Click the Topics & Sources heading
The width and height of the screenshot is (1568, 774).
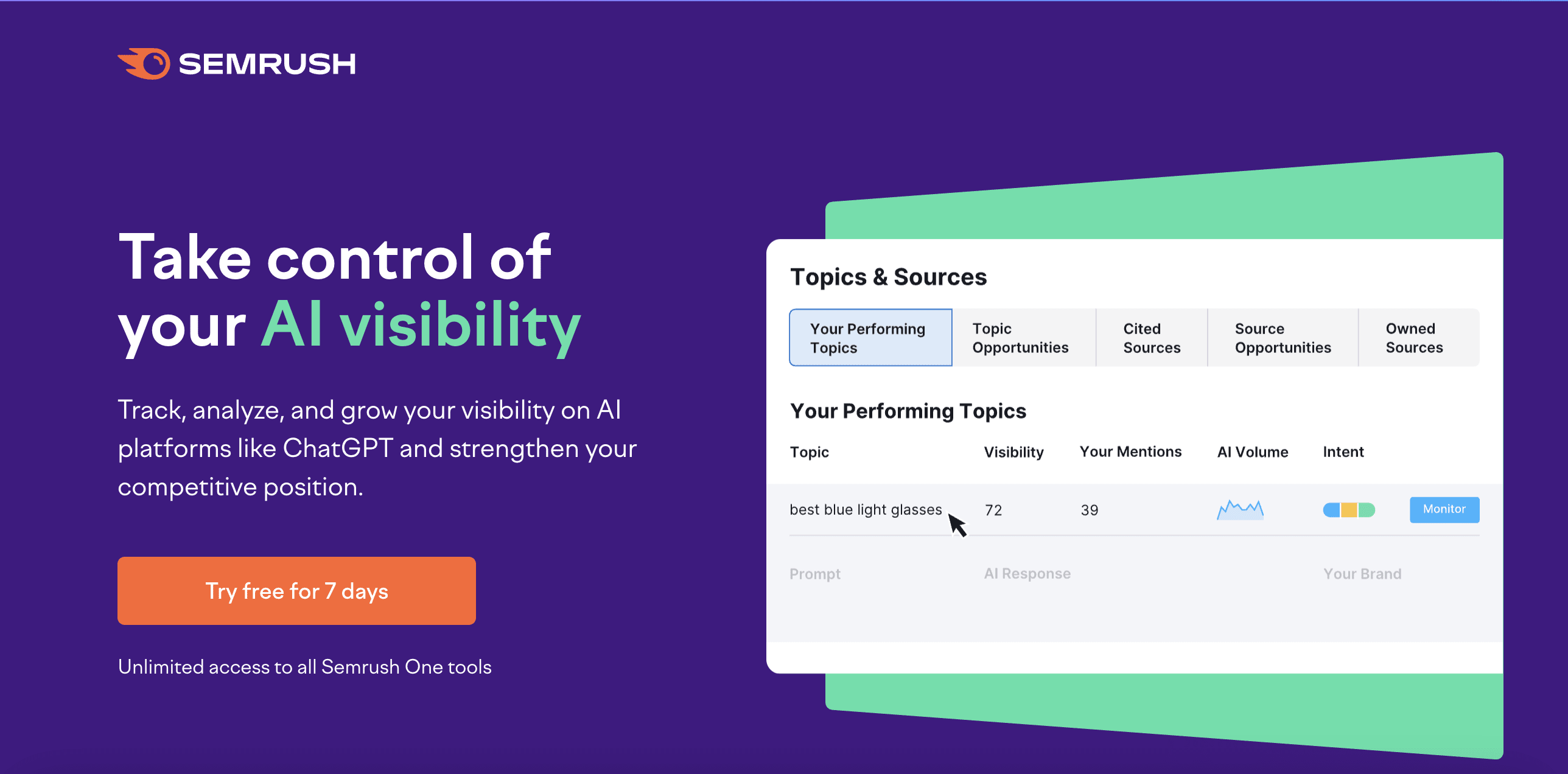[889, 276]
